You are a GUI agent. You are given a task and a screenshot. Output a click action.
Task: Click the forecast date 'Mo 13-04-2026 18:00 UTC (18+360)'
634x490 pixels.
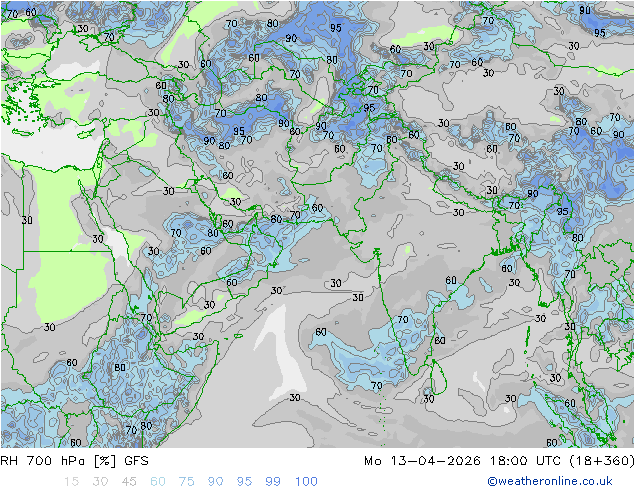[499, 461]
